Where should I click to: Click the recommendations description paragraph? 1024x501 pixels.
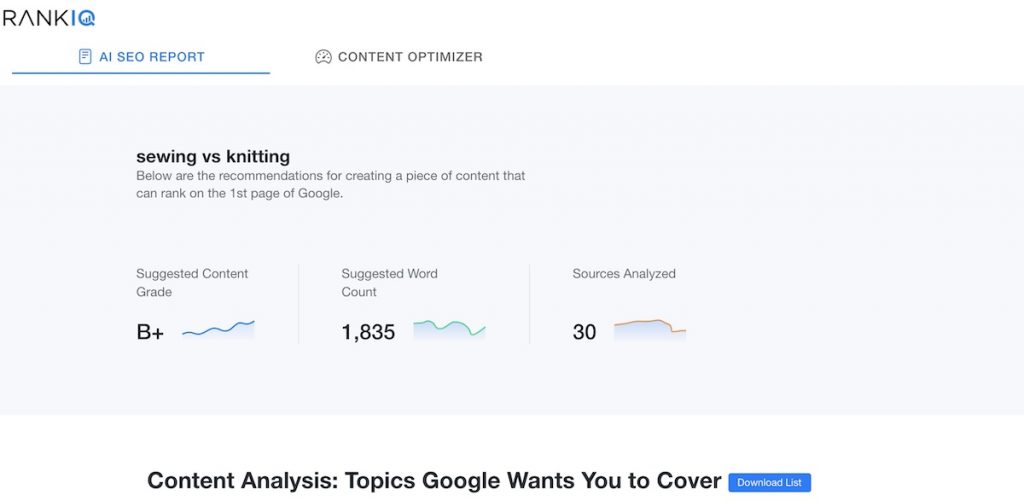pyautogui.click(x=330, y=185)
